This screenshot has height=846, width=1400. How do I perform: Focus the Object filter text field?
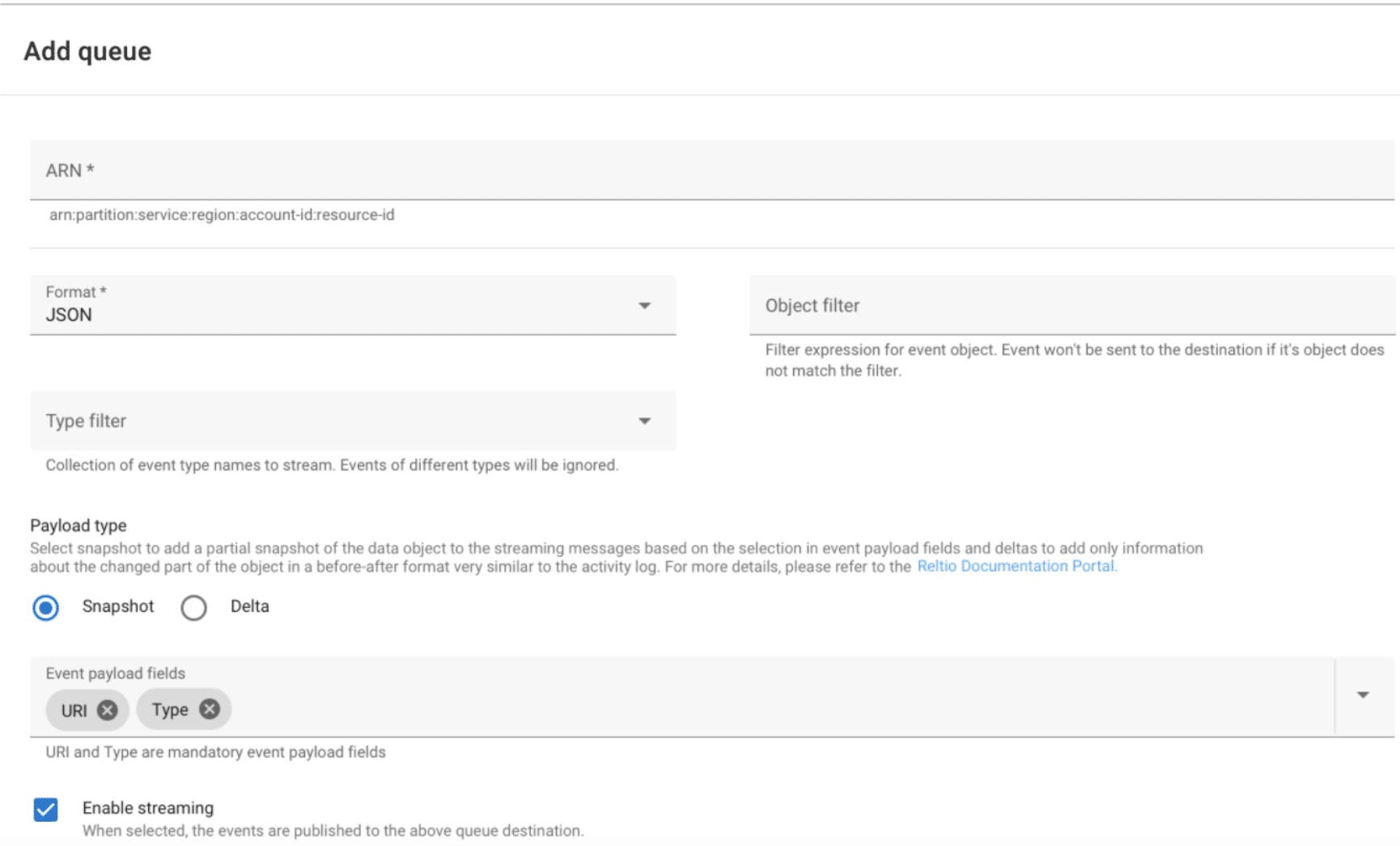1071,306
